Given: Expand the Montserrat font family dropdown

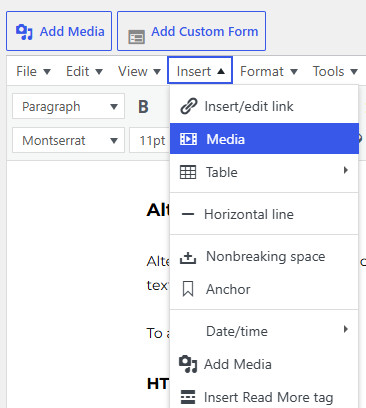Looking at the screenshot, I should [68, 140].
